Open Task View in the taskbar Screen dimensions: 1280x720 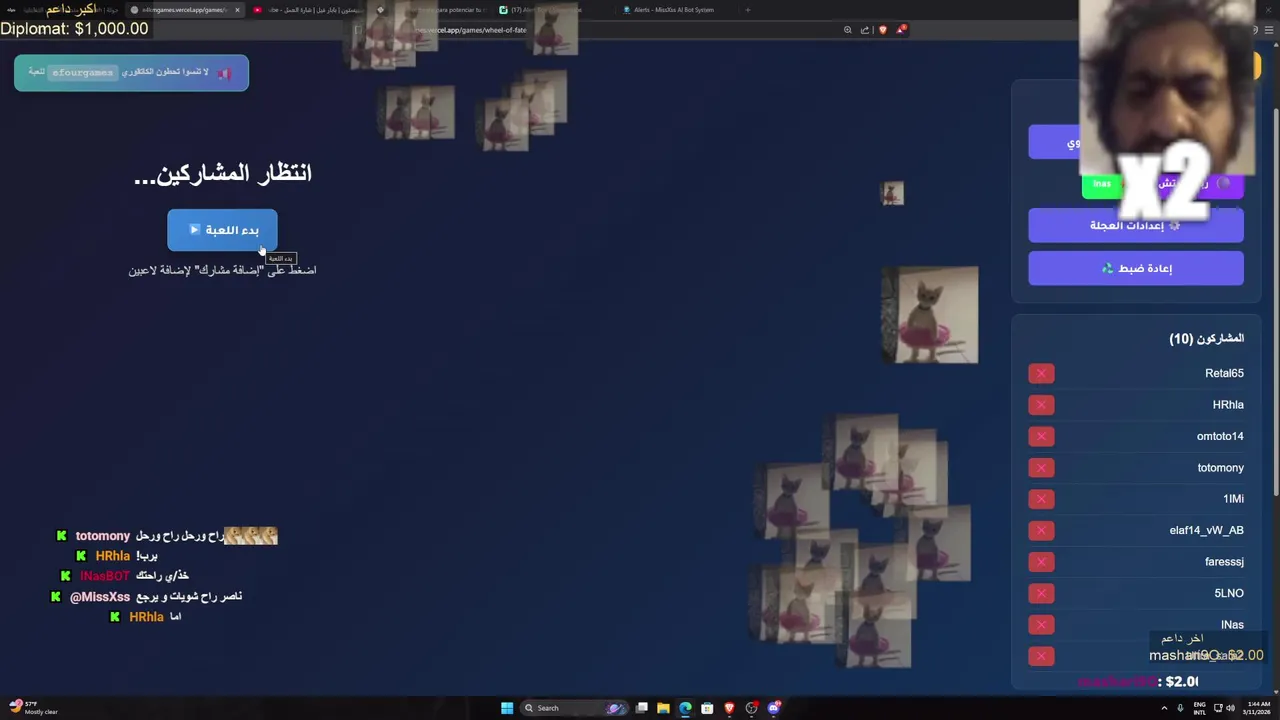[641, 708]
